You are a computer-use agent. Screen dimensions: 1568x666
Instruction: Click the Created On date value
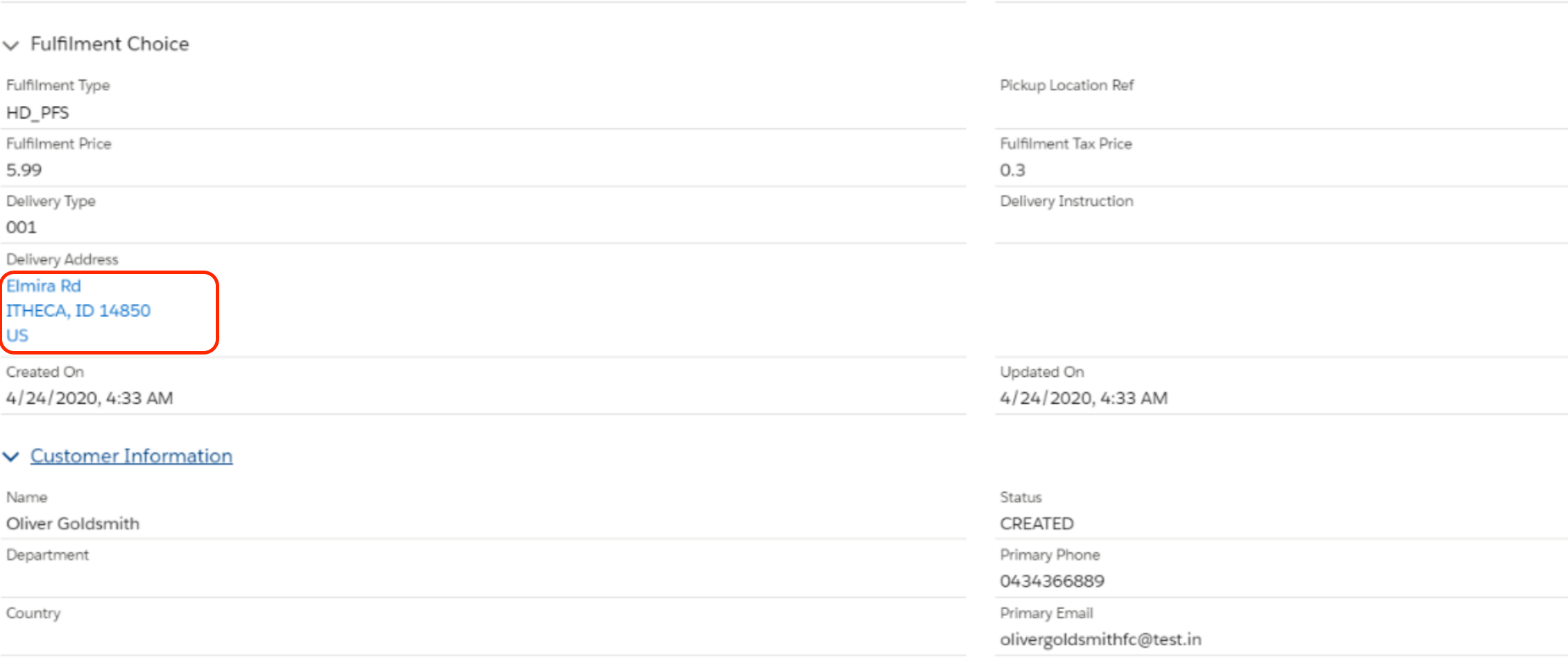[x=90, y=398]
